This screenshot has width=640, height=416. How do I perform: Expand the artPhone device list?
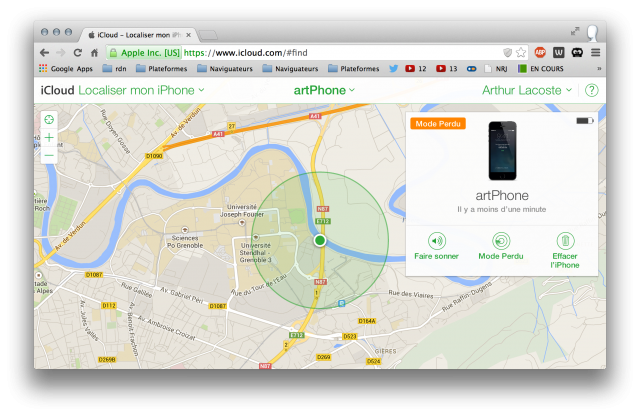click(324, 90)
